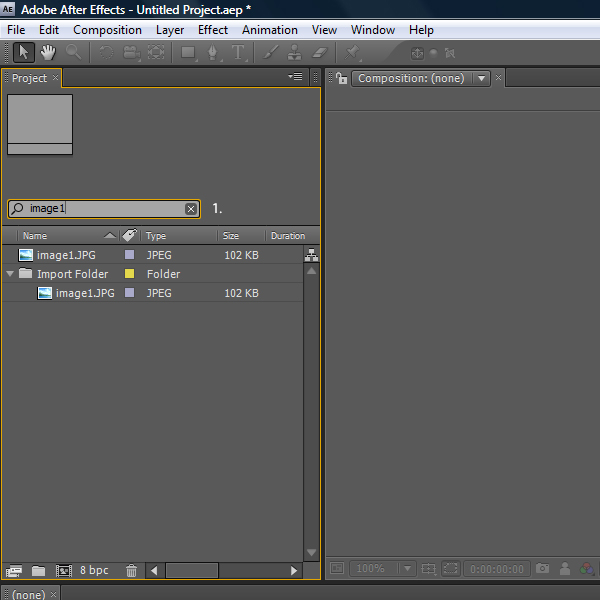This screenshot has width=600, height=600.
Task: Open the File menu
Action: click(16, 30)
